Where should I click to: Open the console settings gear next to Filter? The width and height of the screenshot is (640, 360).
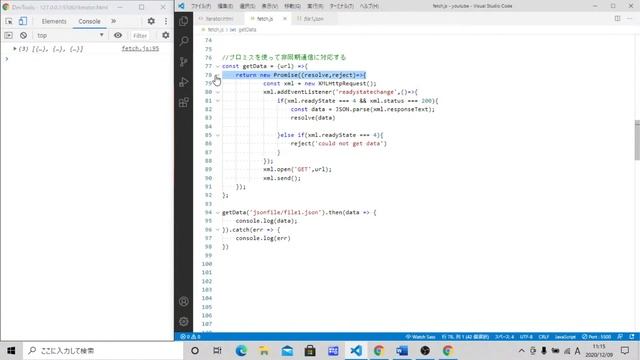166,36
